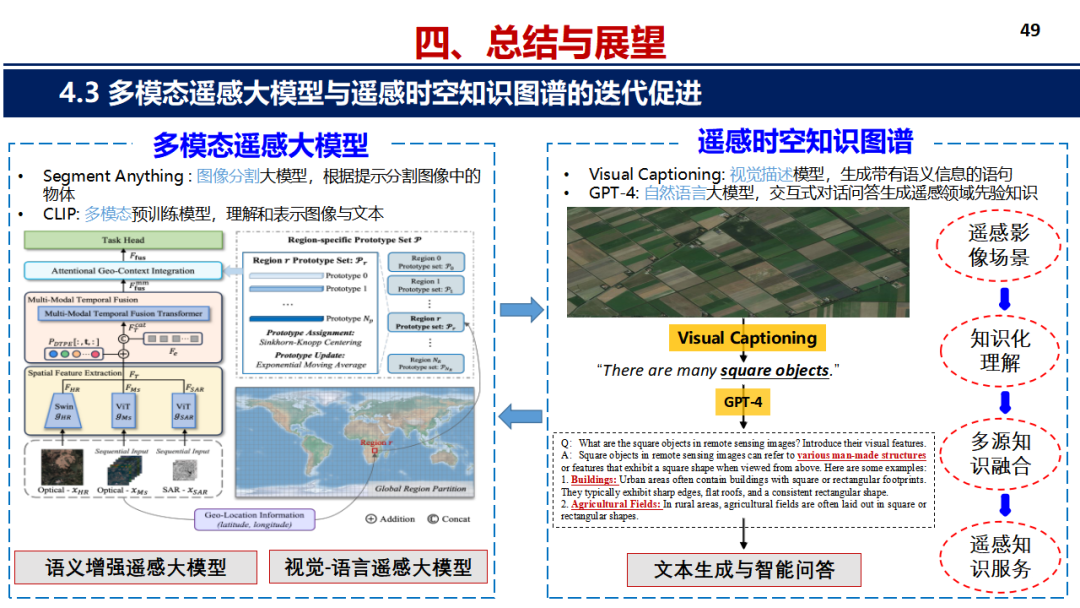Click the underlined text square objects
1080x608 pixels.
coord(774,370)
